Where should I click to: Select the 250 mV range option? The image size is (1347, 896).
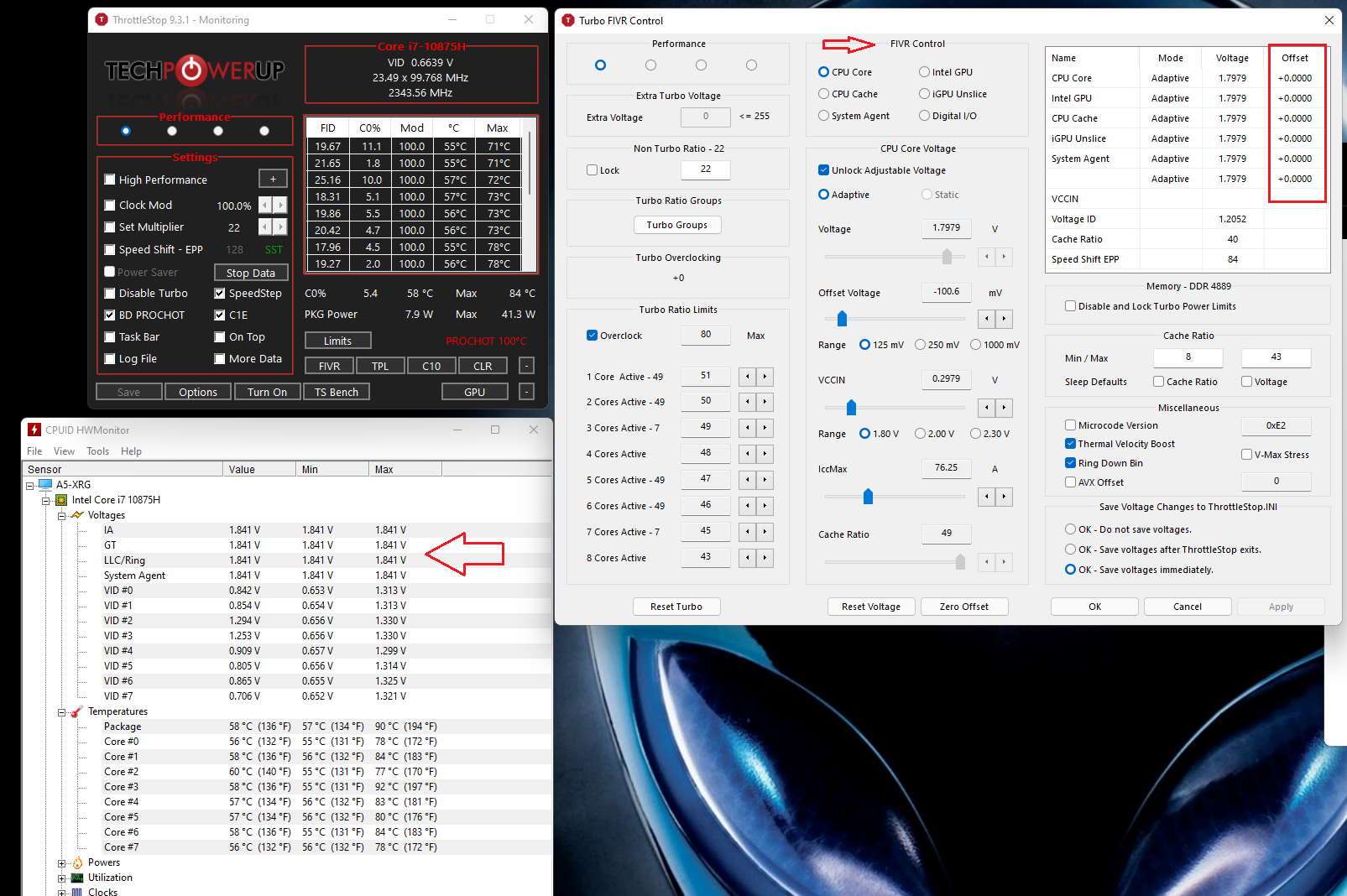point(921,345)
